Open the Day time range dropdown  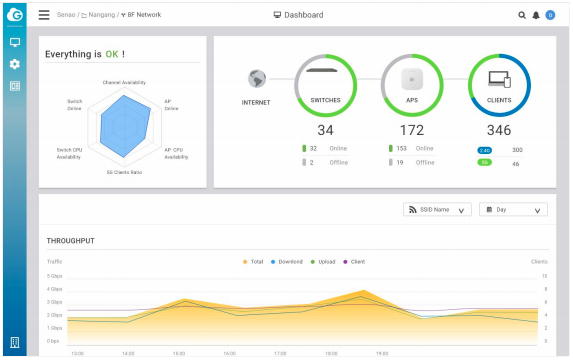513,210
